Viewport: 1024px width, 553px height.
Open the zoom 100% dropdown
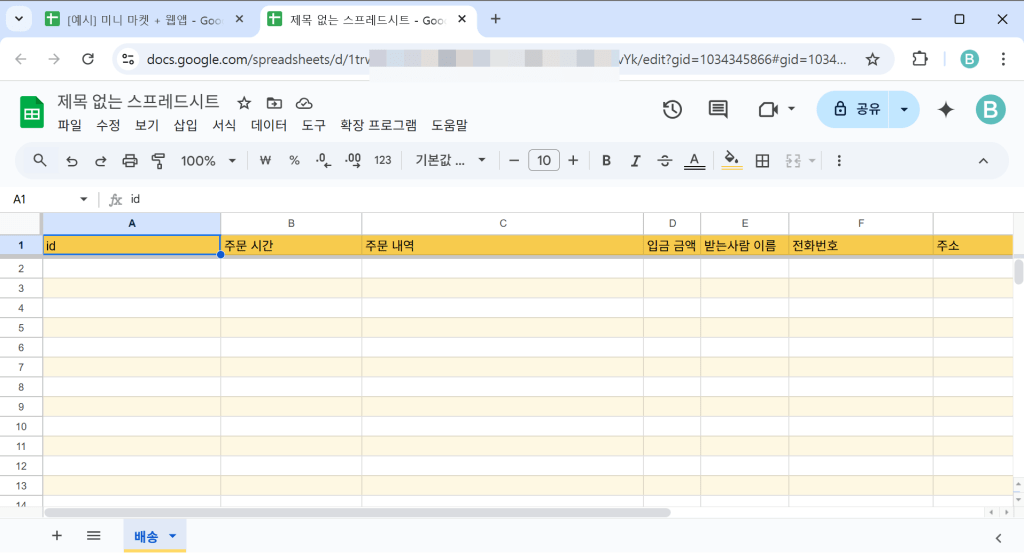pyautogui.click(x=208, y=161)
